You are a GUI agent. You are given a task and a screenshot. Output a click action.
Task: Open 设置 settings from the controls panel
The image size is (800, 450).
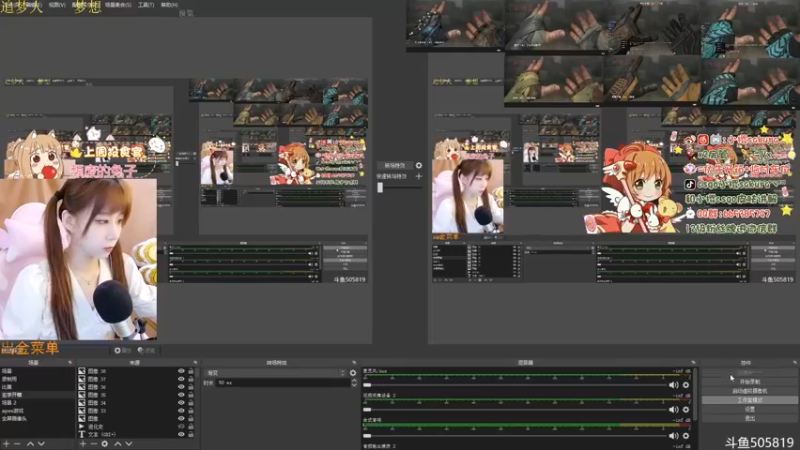[x=749, y=409]
